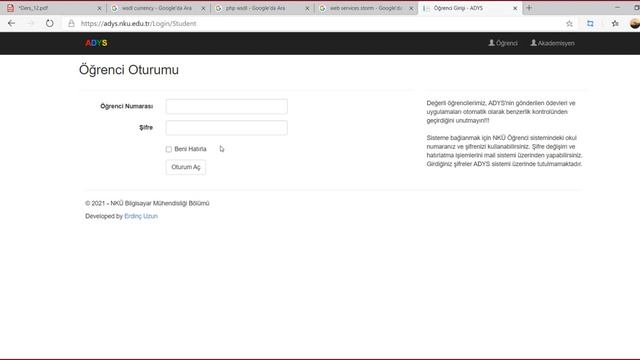This screenshot has width=640, height=360.
Task: Click the ADYS logo in navbar
Action: 96,43
